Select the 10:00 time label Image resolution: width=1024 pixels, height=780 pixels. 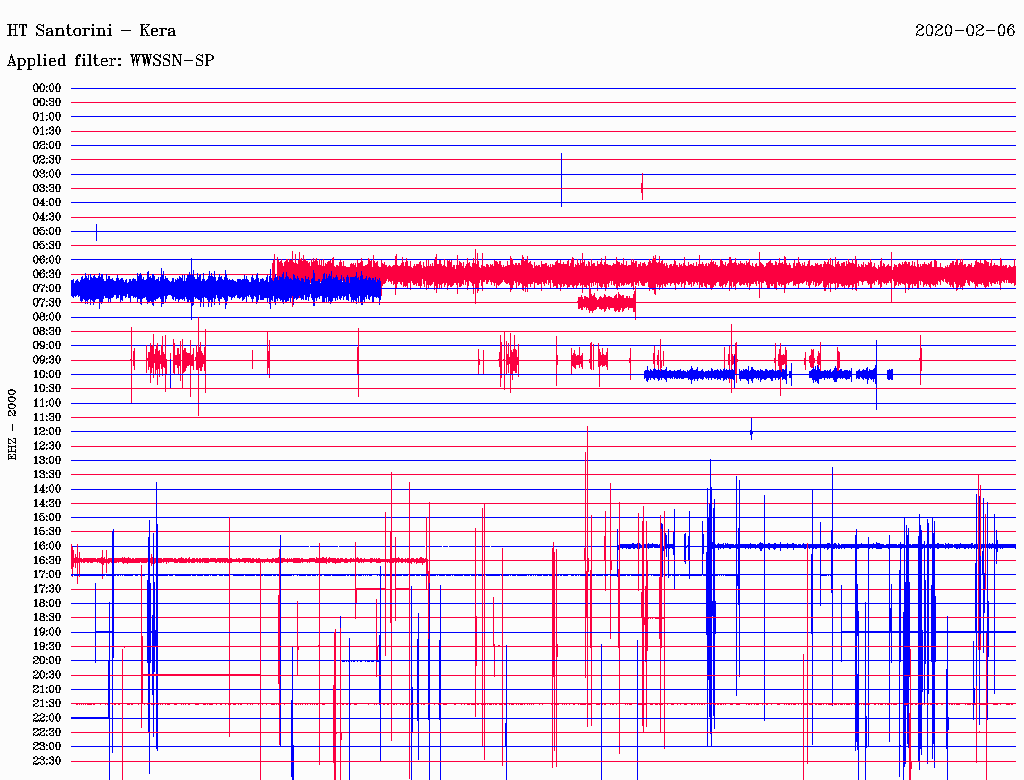(47, 374)
